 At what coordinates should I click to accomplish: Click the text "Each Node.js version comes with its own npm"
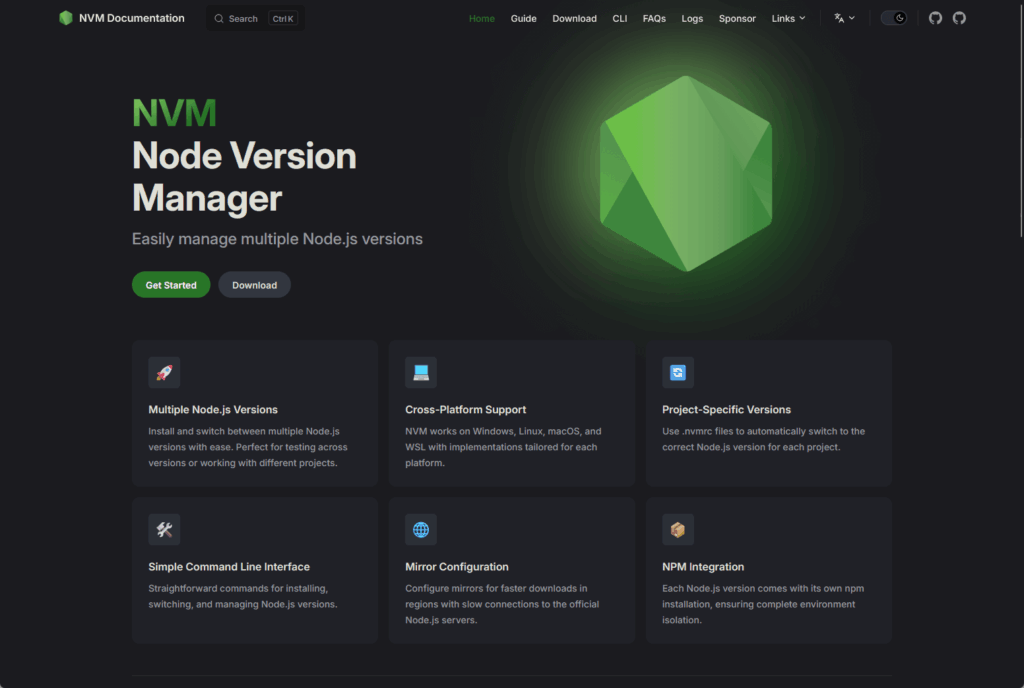click(763, 588)
